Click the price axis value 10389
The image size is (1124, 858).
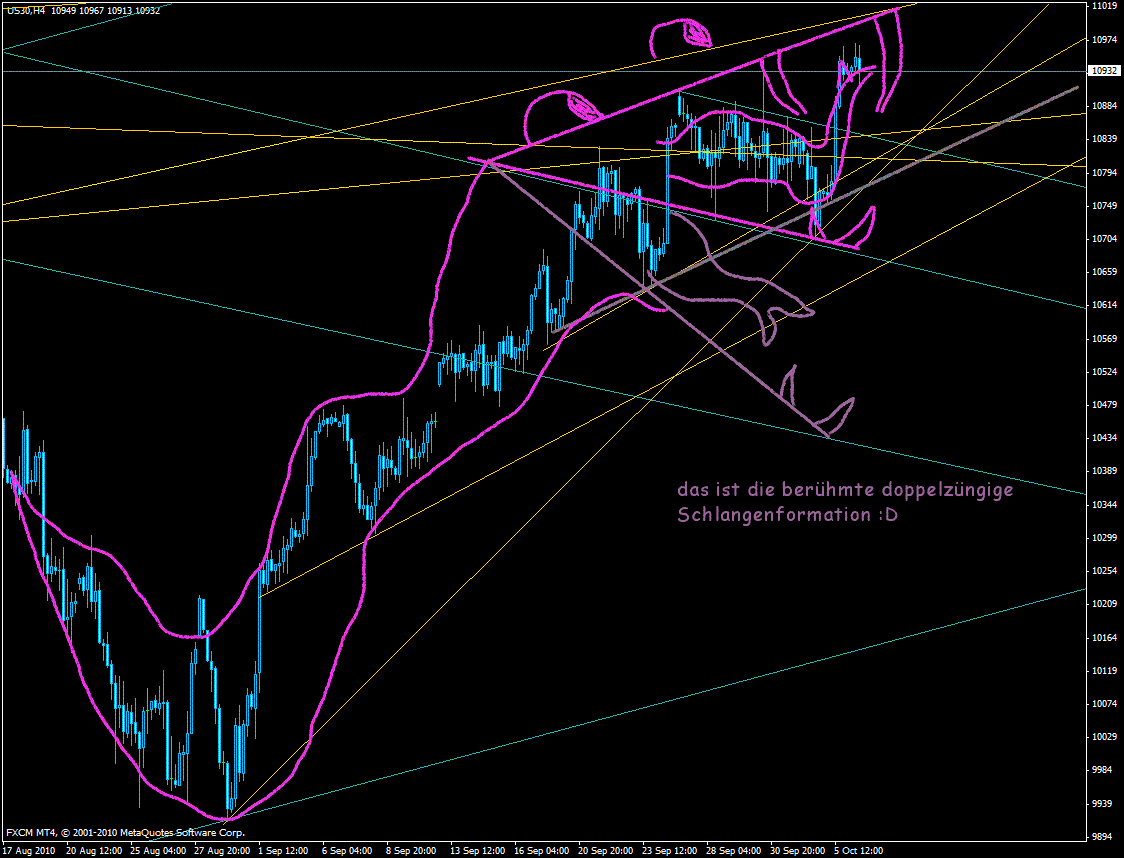(x=1105, y=471)
